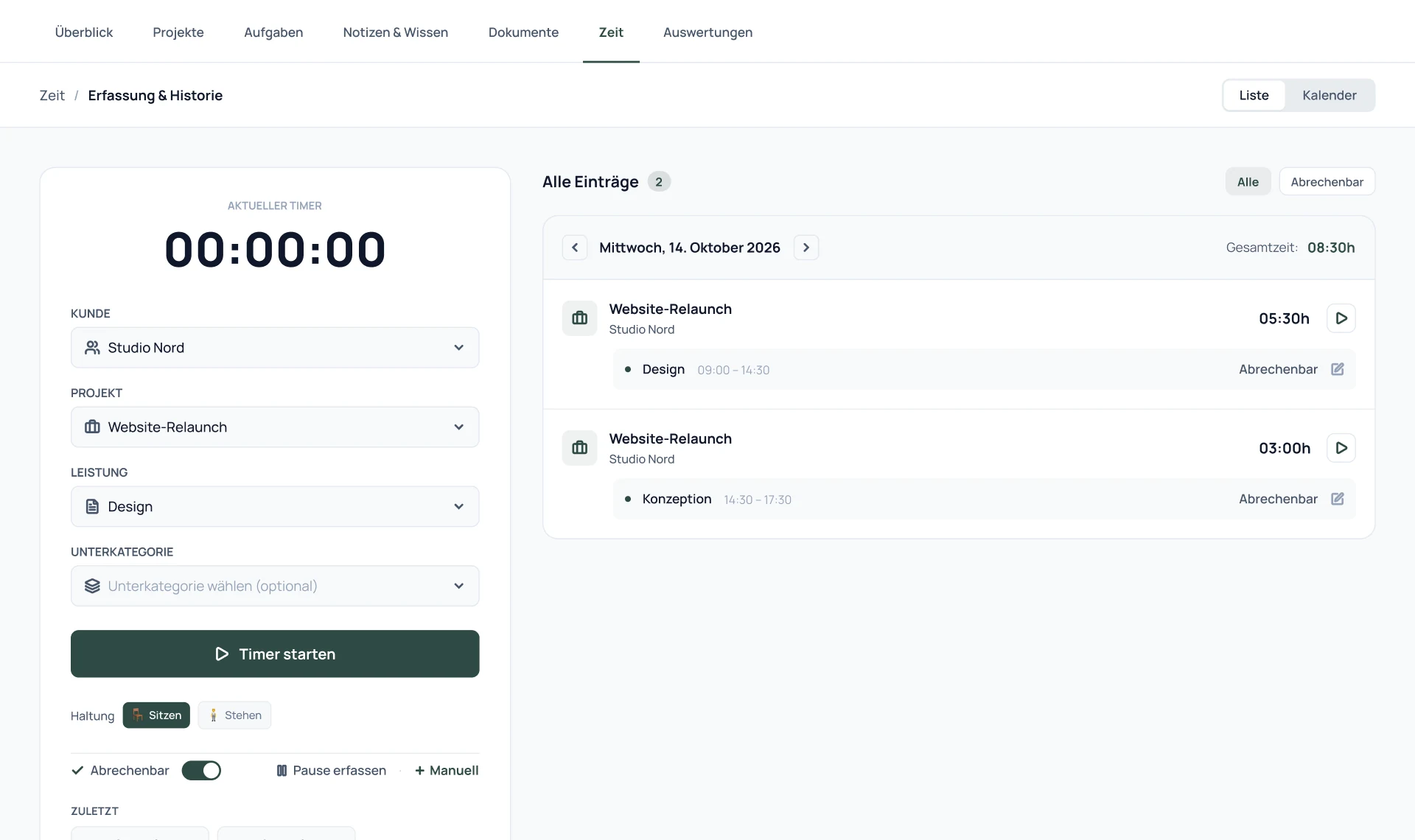Click the Zeit breadcrumb link
Image resolution: width=1415 pixels, height=840 pixels.
52,96
